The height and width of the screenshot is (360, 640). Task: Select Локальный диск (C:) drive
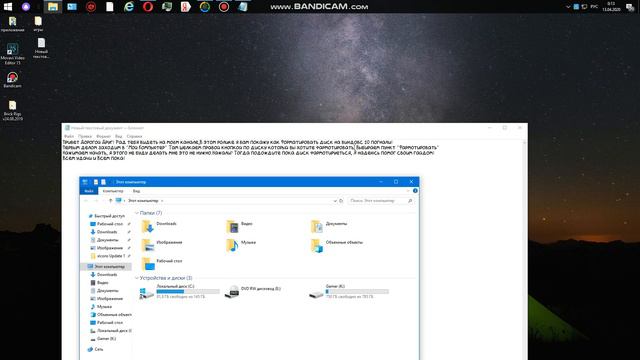point(180,291)
